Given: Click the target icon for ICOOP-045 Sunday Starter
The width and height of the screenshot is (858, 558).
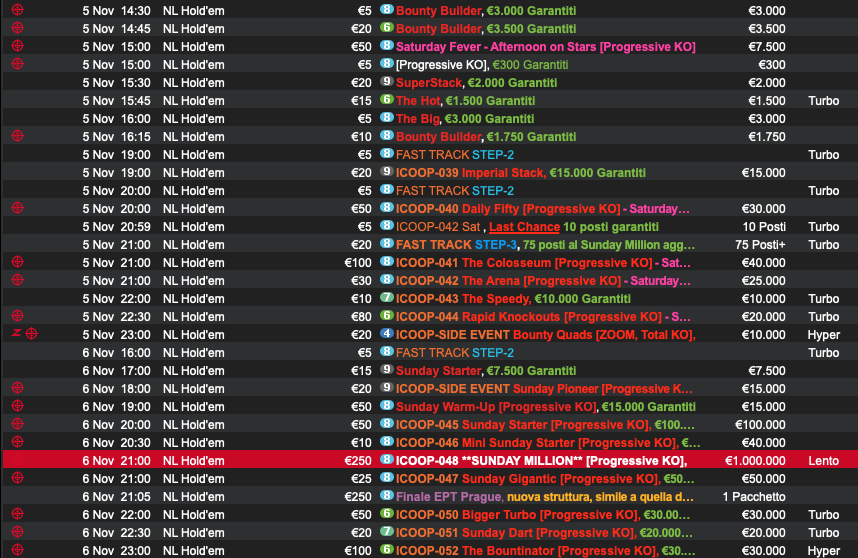Looking at the screenshot, I should coord(18,424).
